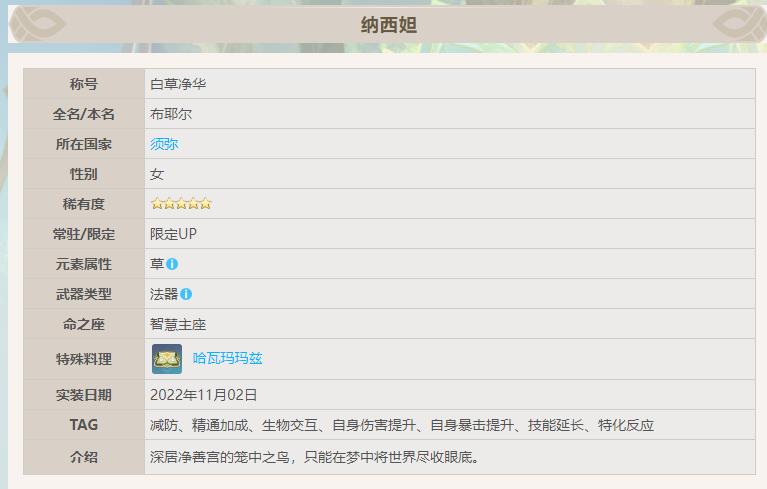Click the 特殊料理 row label

point(84,359)
